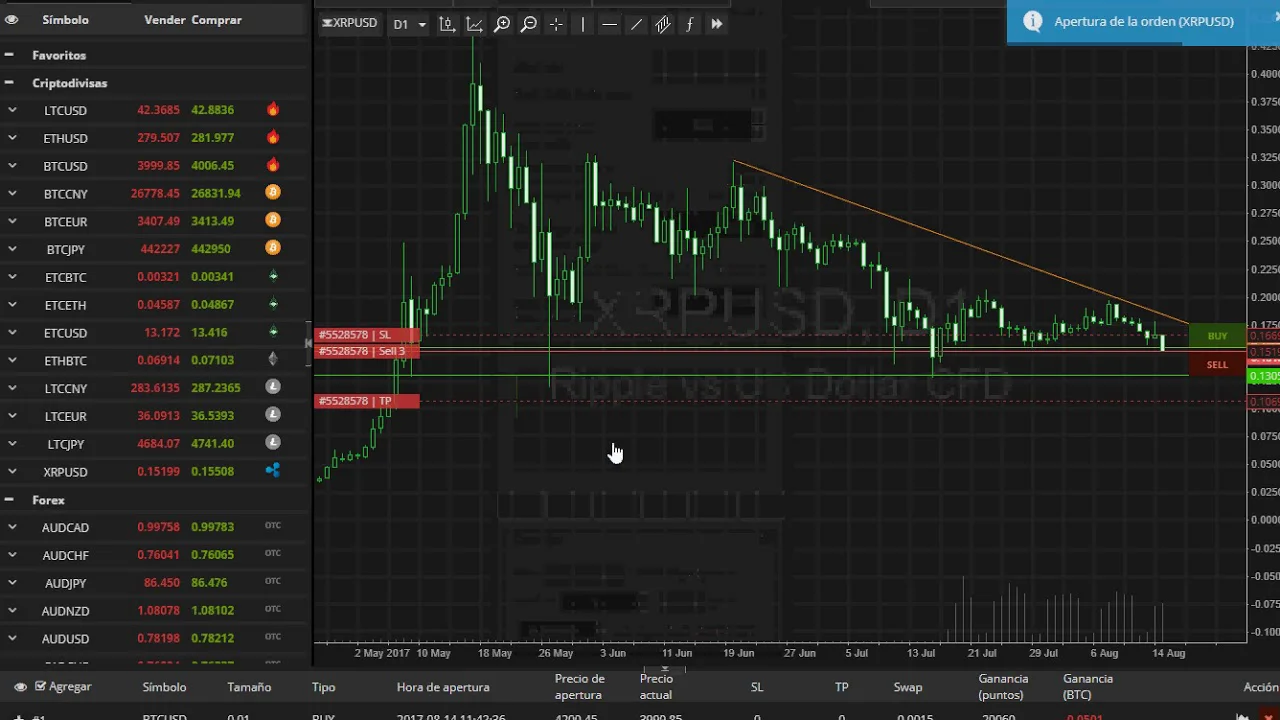Viewport: 1280px width, 720px height.
Task: Click the fire icon beside ETHUSD
Action: (272, 137)
